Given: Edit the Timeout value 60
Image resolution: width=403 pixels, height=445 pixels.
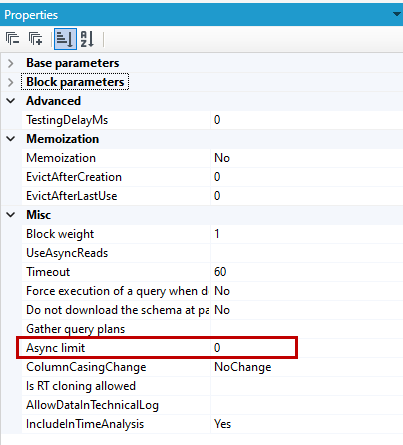Looking at the screenshot, I should [307, 272].
